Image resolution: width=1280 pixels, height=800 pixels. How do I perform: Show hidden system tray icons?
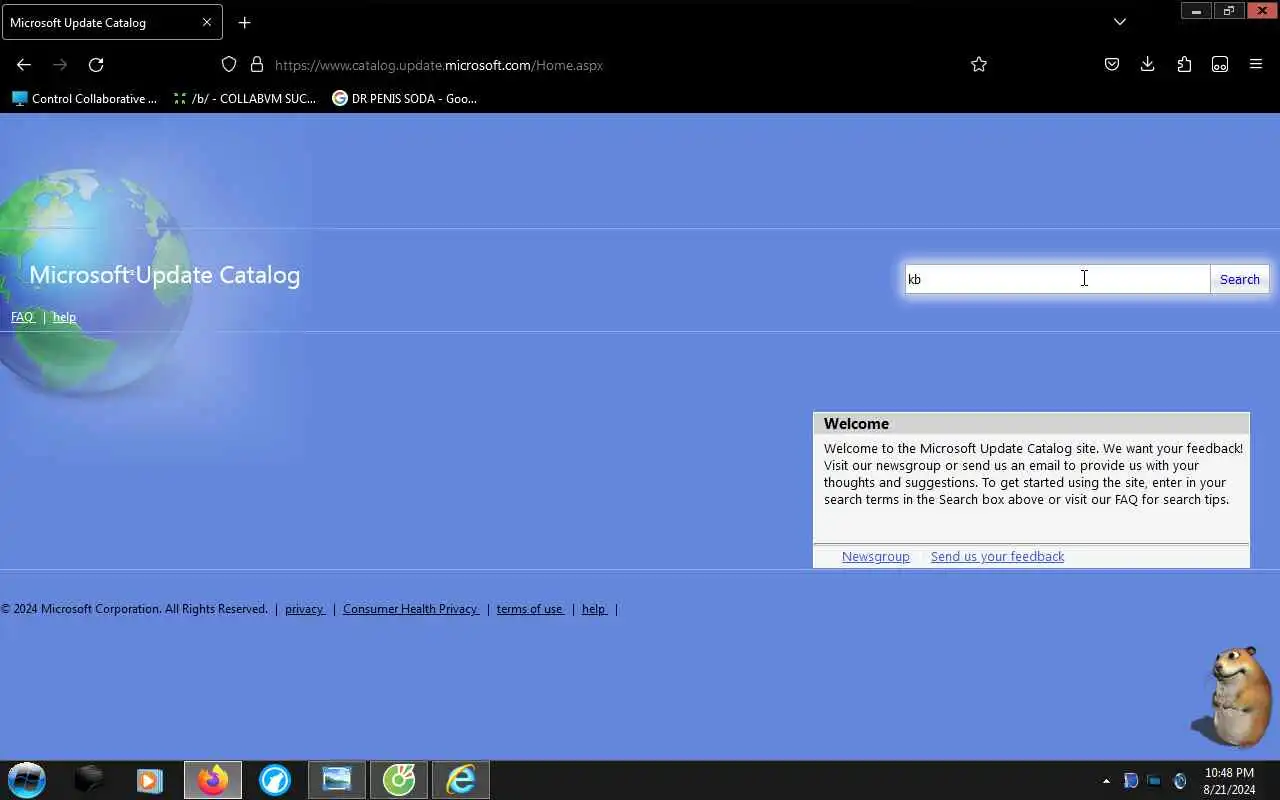tap(1106, 781)
